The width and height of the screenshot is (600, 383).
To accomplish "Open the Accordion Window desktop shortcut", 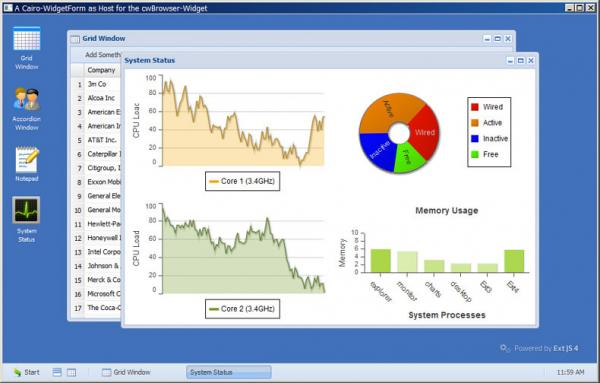I will pos(26,109).
